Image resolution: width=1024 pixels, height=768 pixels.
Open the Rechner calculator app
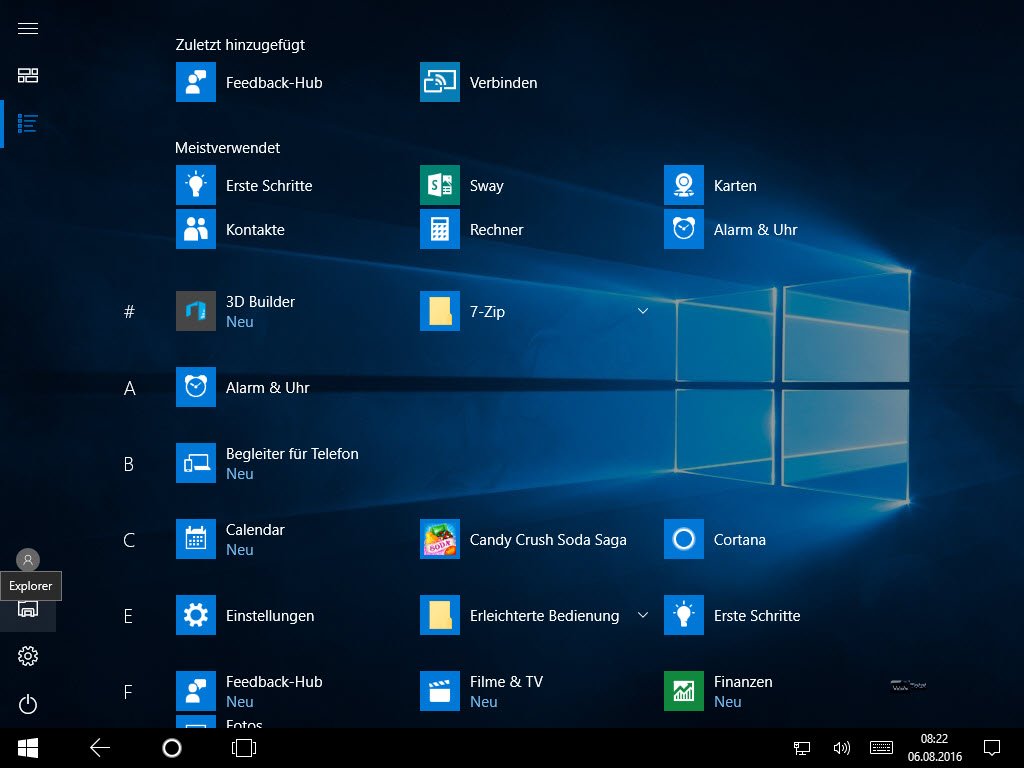click(440, 230)
